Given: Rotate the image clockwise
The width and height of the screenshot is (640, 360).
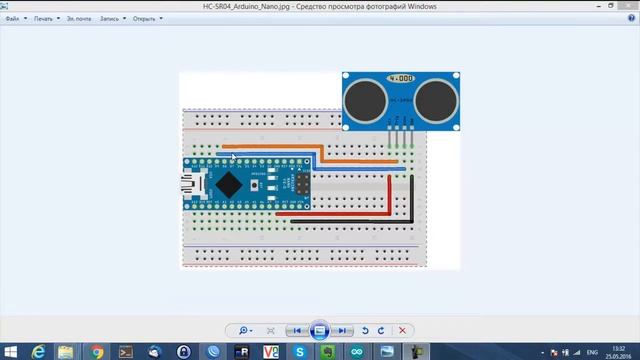Looking at the screenshot, I should pyautogui.click(x=381, y=331).
